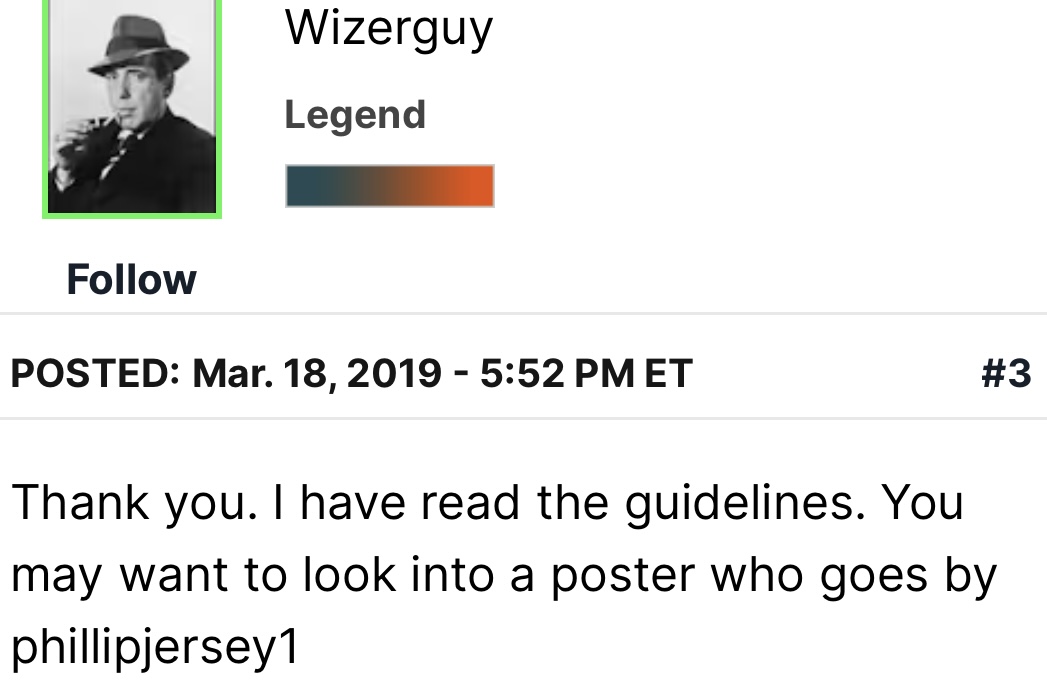Follow the user Wizerguy
This screenshot has height=687, width=1047.
pyautogui.click(x=131, y=279)
